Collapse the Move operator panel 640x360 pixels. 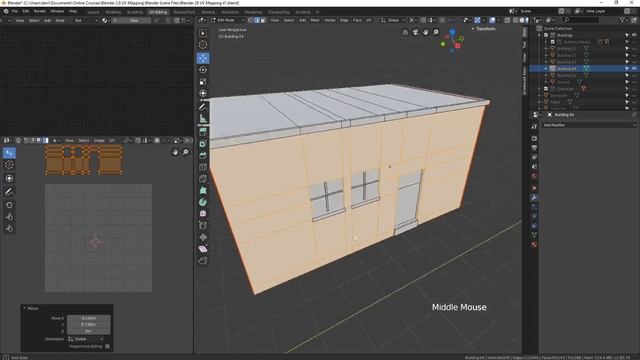click(24, 308)
